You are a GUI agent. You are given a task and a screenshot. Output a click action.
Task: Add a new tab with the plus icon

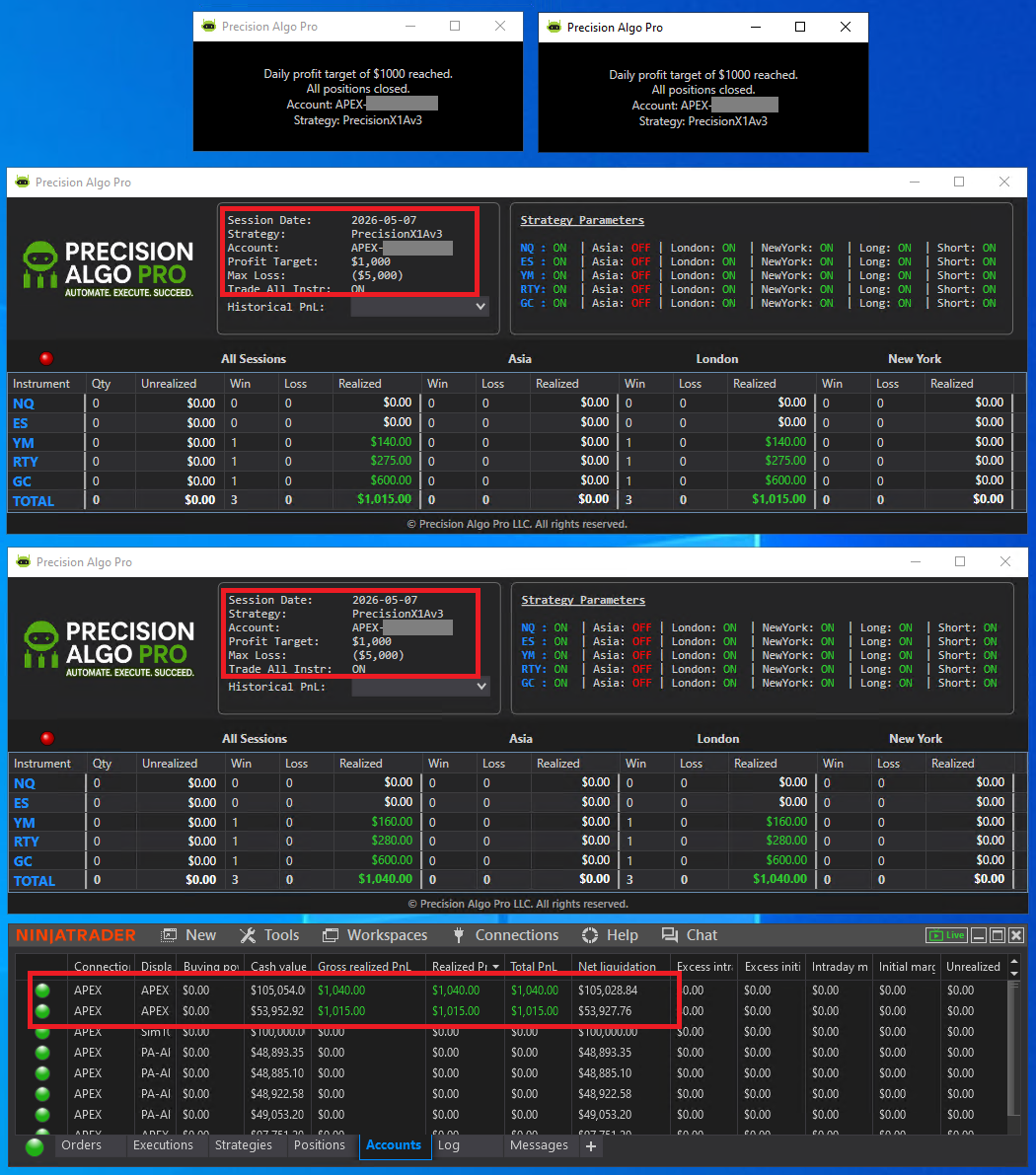pyautogui.click(x=591, y=1145)
